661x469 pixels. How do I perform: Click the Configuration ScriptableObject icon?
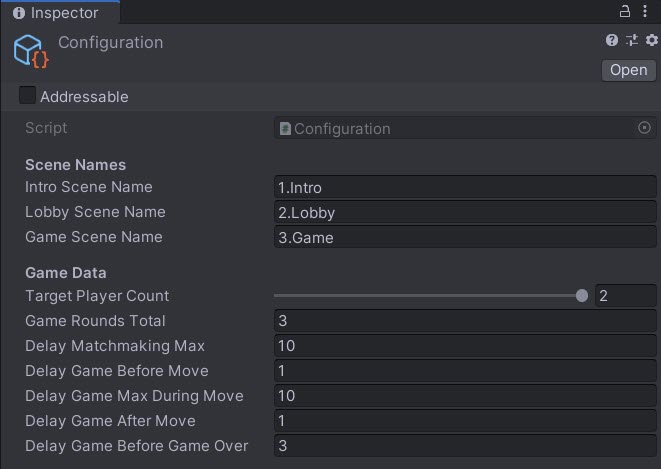pos(31,51)
